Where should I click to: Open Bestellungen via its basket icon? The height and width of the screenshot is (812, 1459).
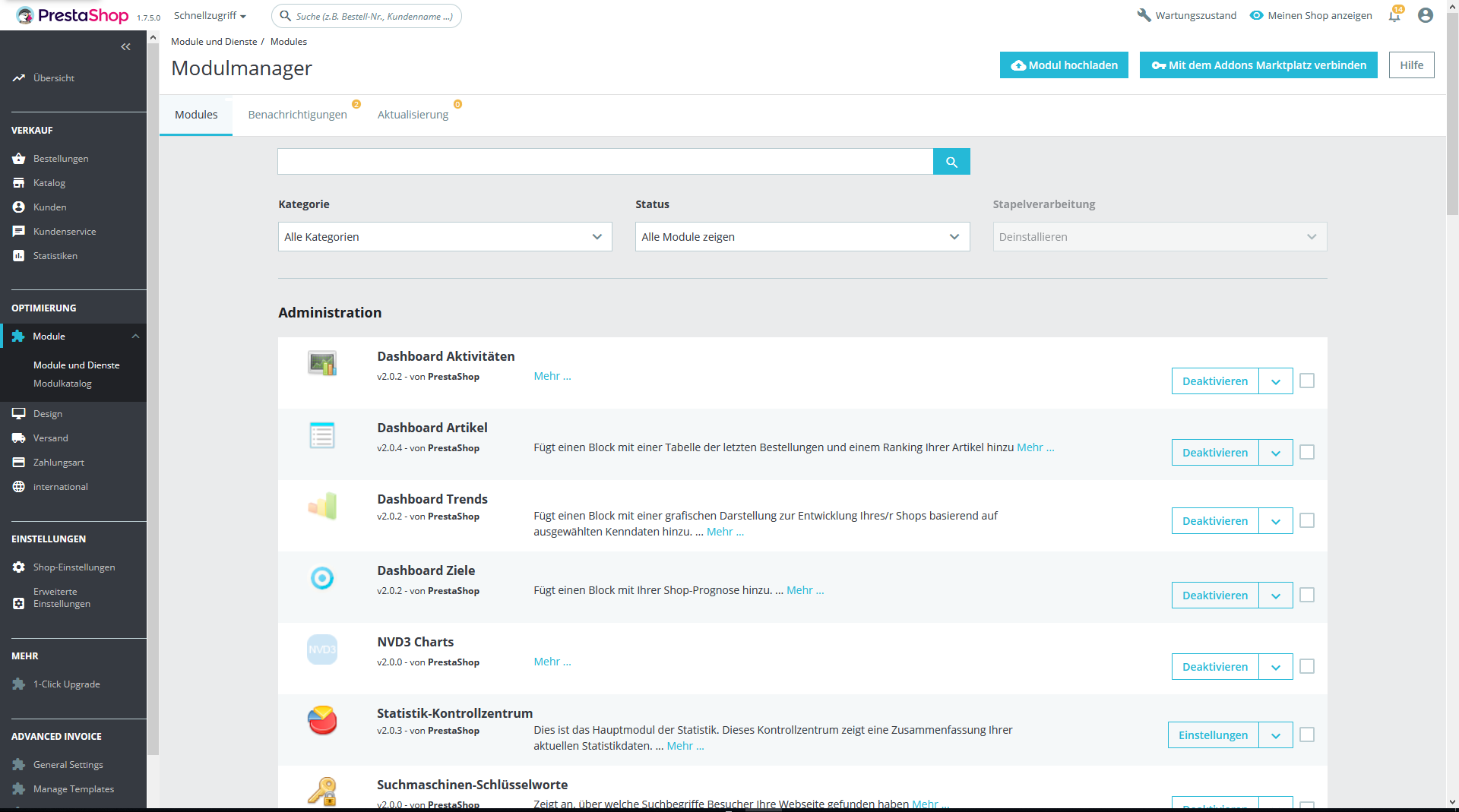(x=19, y=159)
